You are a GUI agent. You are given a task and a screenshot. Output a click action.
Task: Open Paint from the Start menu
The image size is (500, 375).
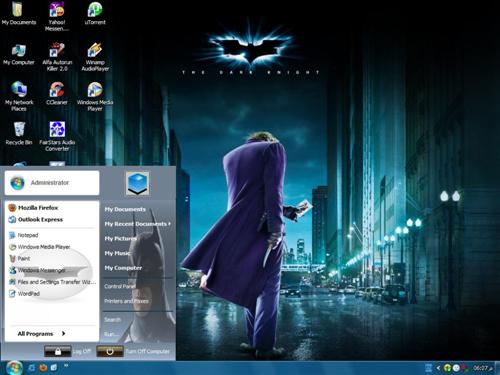pos(52,259)
